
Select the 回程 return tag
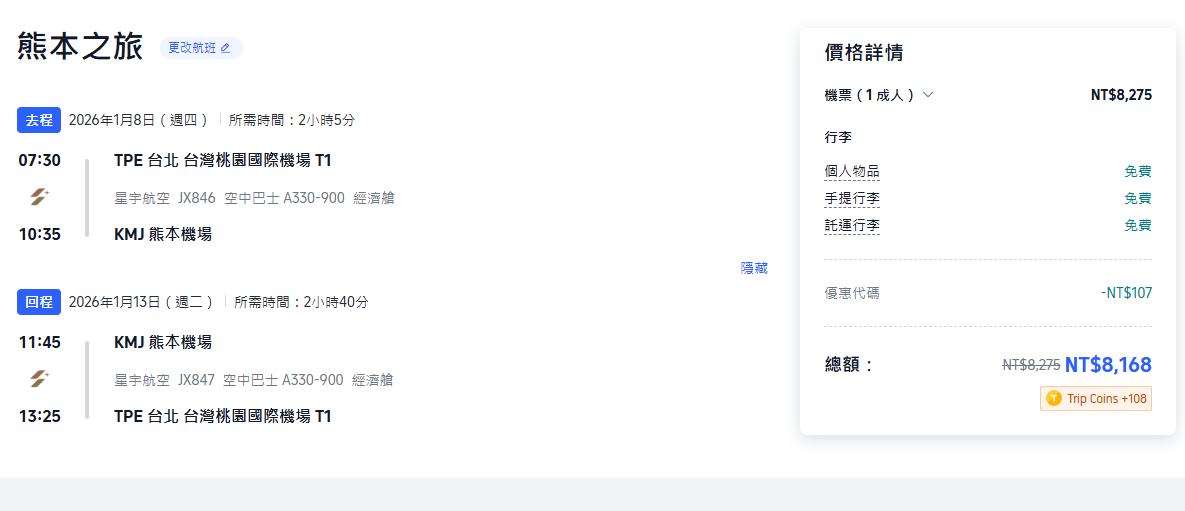point(39,302)
